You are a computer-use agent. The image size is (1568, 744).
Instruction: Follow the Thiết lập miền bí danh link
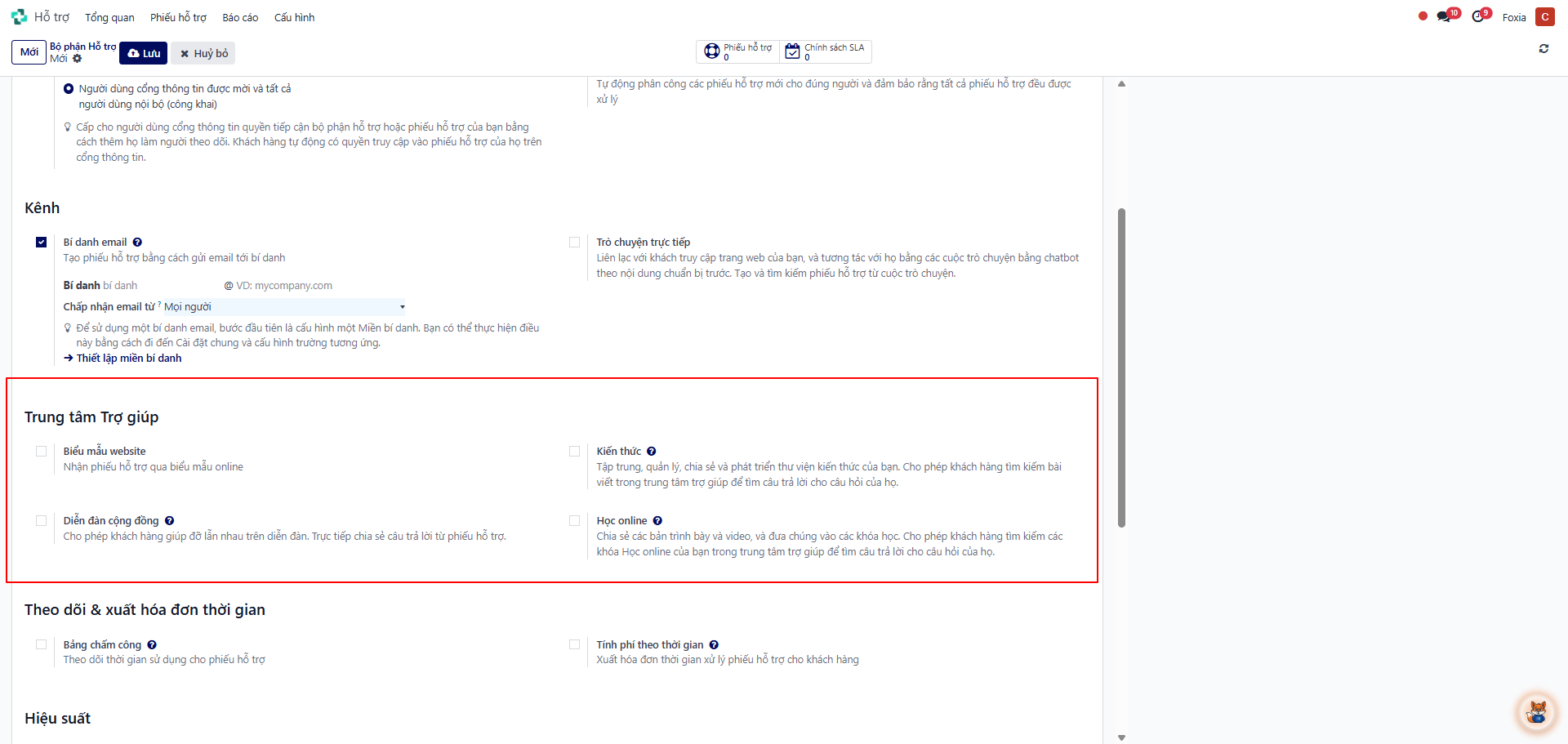click(128, 359)
